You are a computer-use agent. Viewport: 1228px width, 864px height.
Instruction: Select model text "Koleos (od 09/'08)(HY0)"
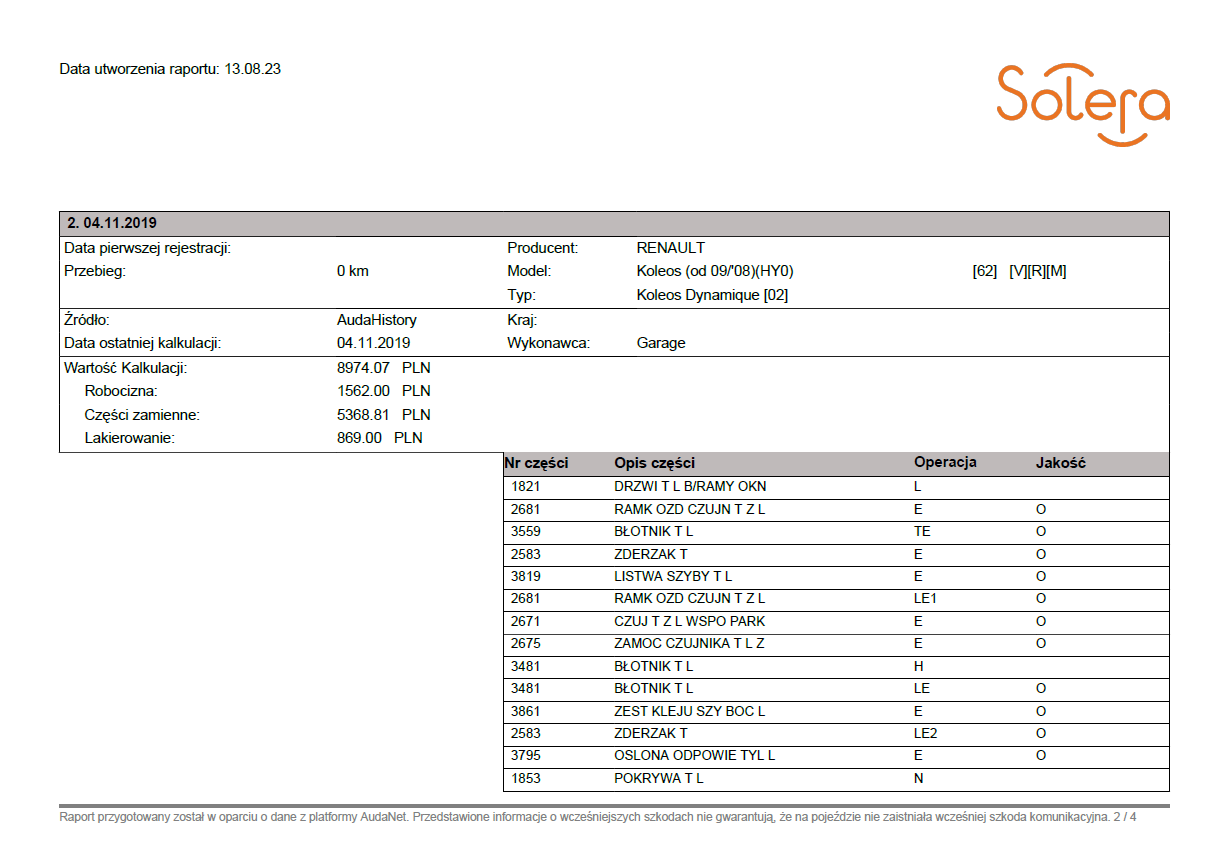tap(715, 271)
